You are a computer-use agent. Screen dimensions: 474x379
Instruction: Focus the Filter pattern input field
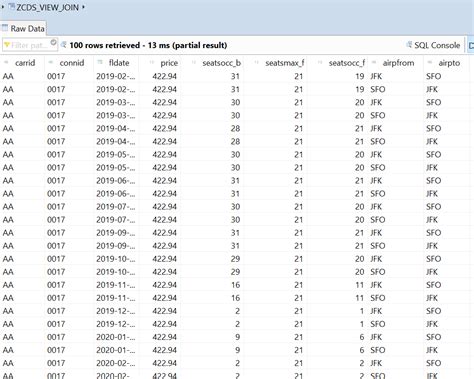coord(30,45)
